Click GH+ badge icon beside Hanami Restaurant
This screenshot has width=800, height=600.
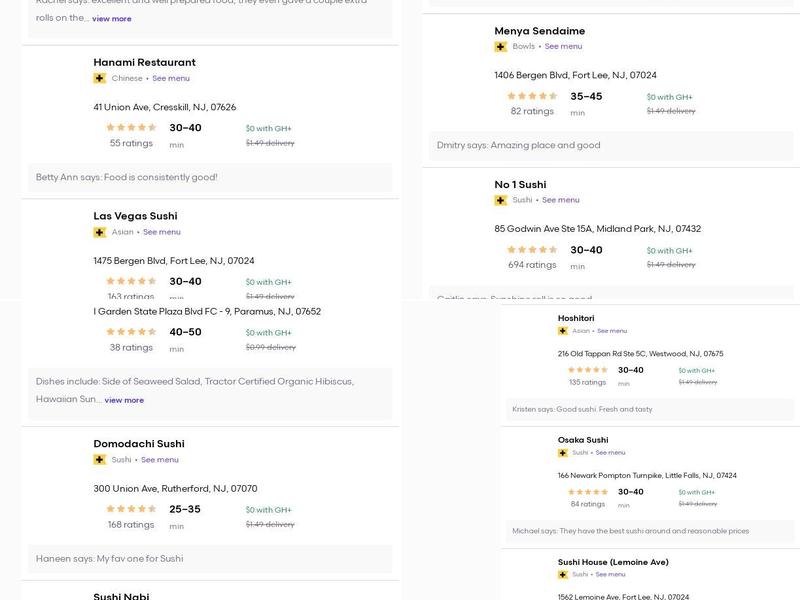[x=99, y=78]
